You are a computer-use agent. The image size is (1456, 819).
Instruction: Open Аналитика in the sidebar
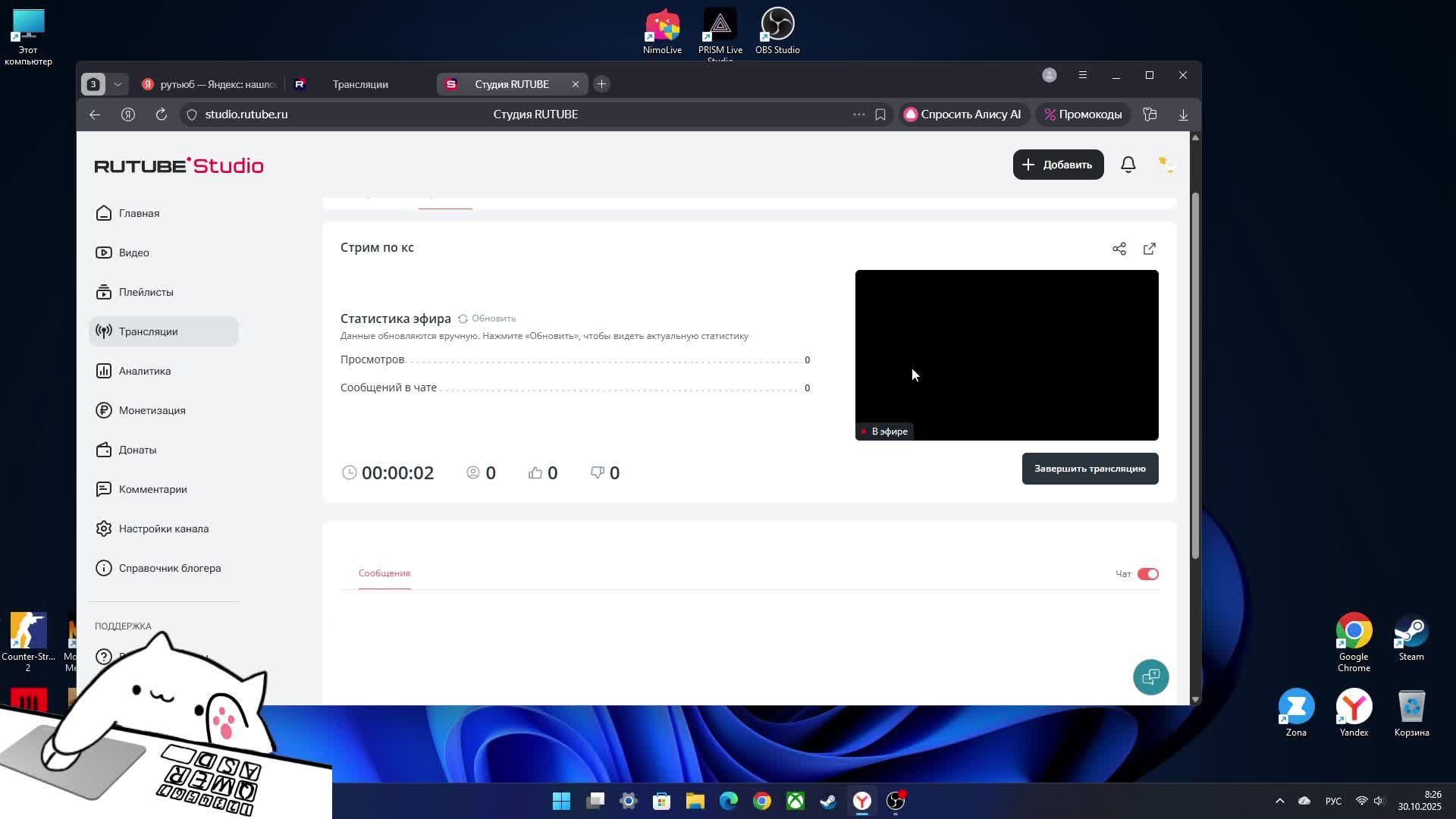pos(144,371)
